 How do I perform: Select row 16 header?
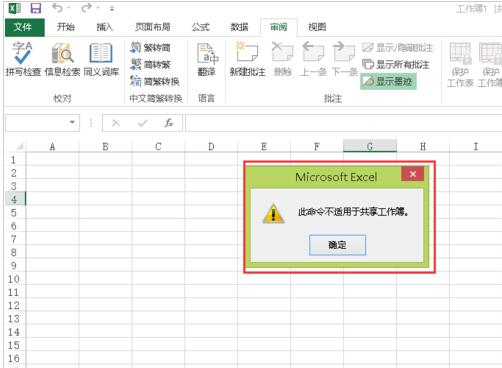pos(14,358)
